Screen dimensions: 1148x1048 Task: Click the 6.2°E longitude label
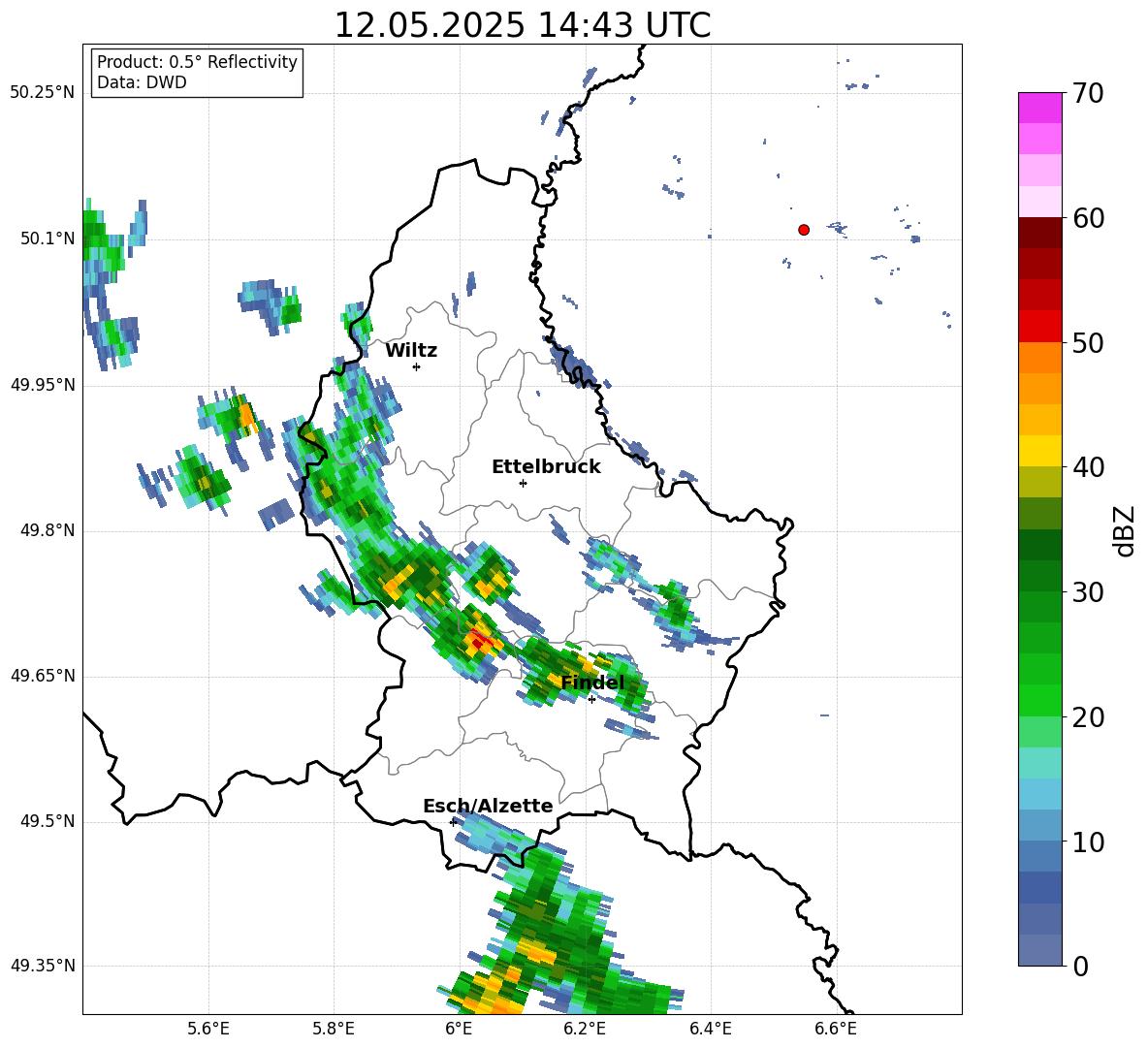click(x=585, y=1029)
